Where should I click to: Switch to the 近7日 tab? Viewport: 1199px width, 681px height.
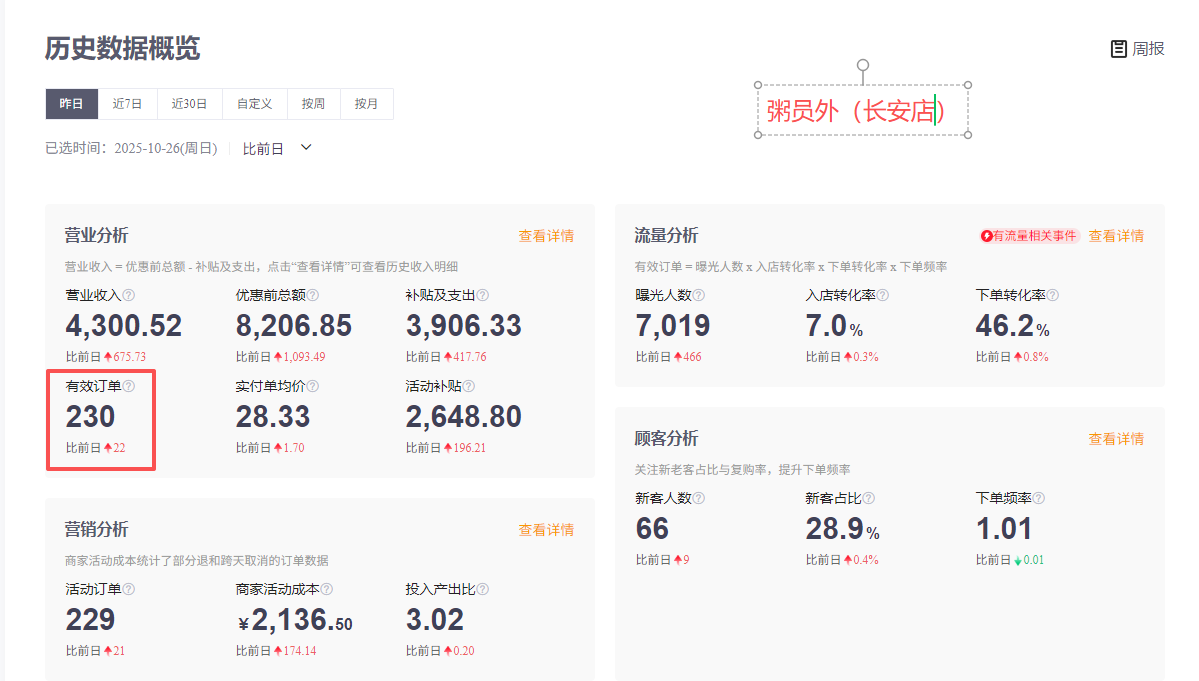(x=127, y=104)
